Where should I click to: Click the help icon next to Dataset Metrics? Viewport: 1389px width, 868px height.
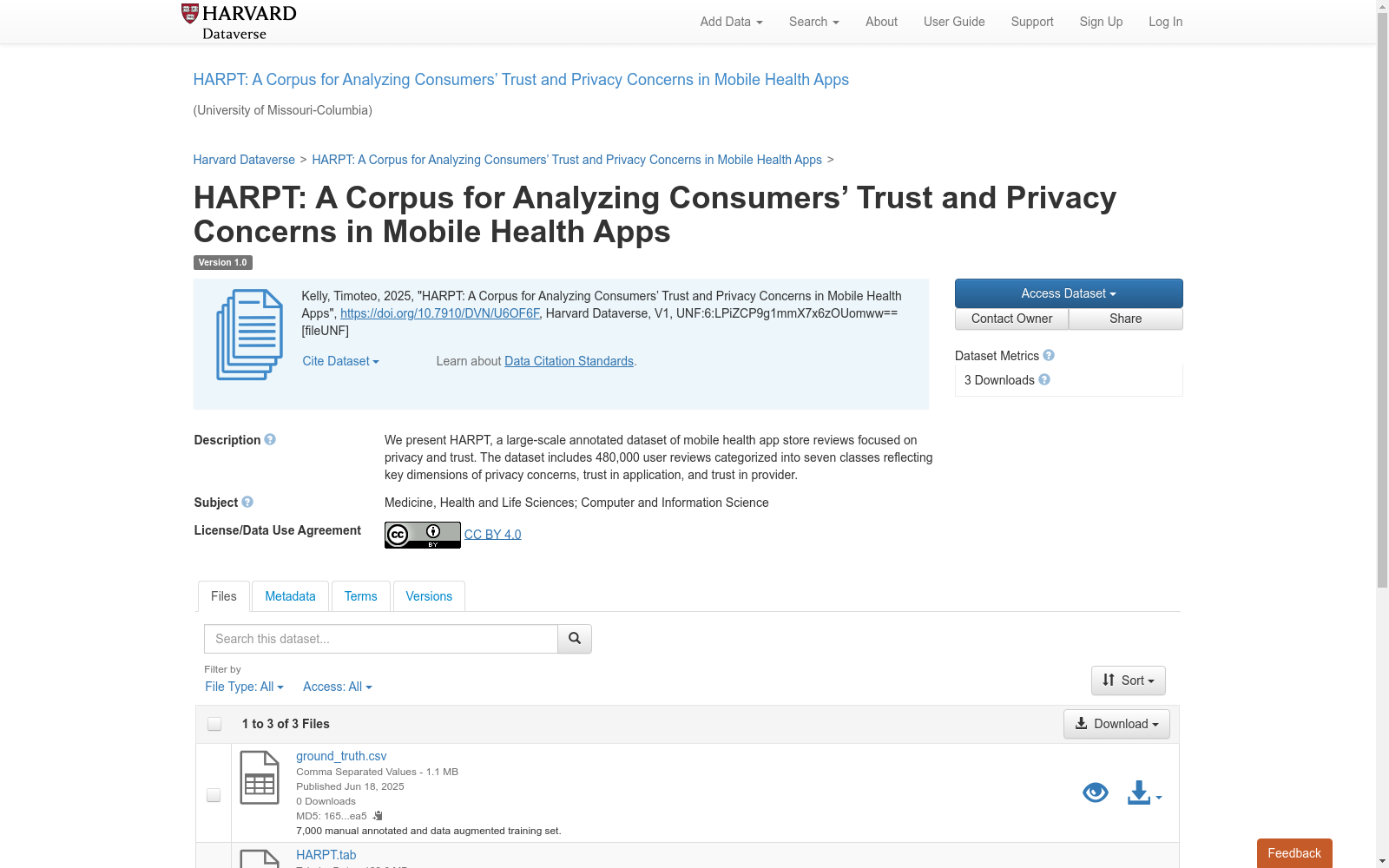1049,356
